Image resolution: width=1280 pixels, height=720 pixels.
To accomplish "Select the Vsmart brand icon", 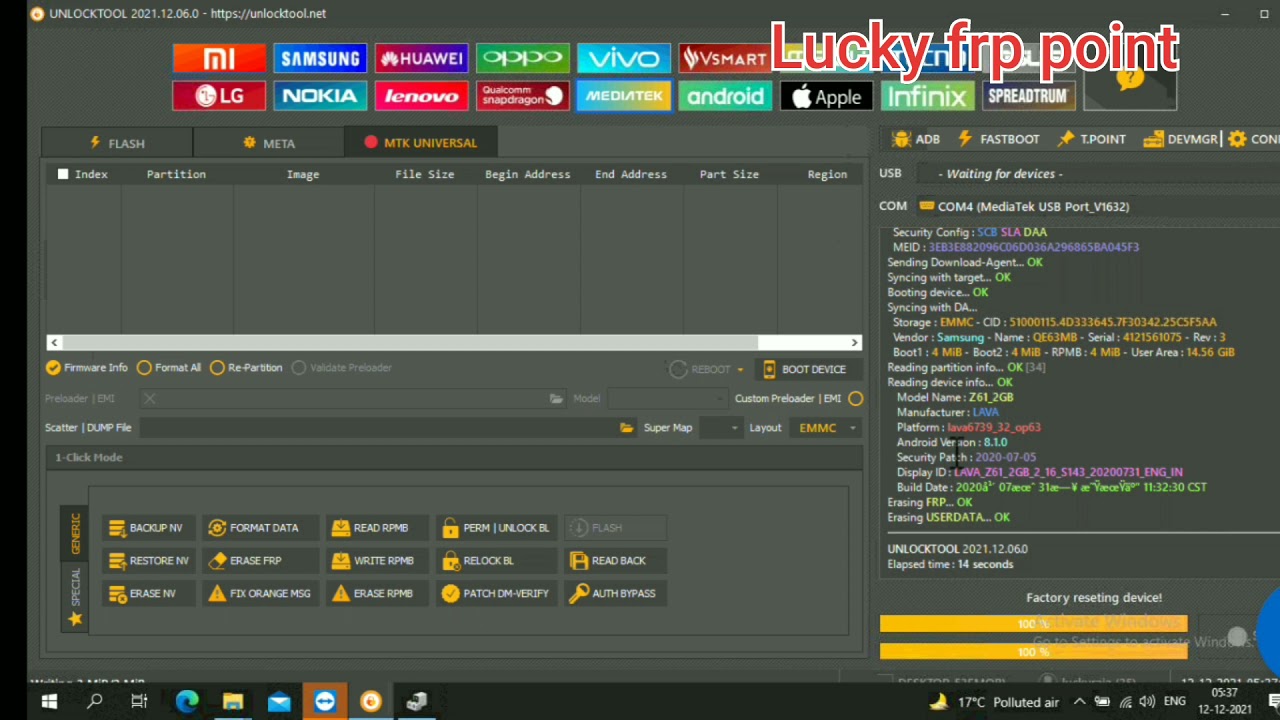I will [724, 58].
